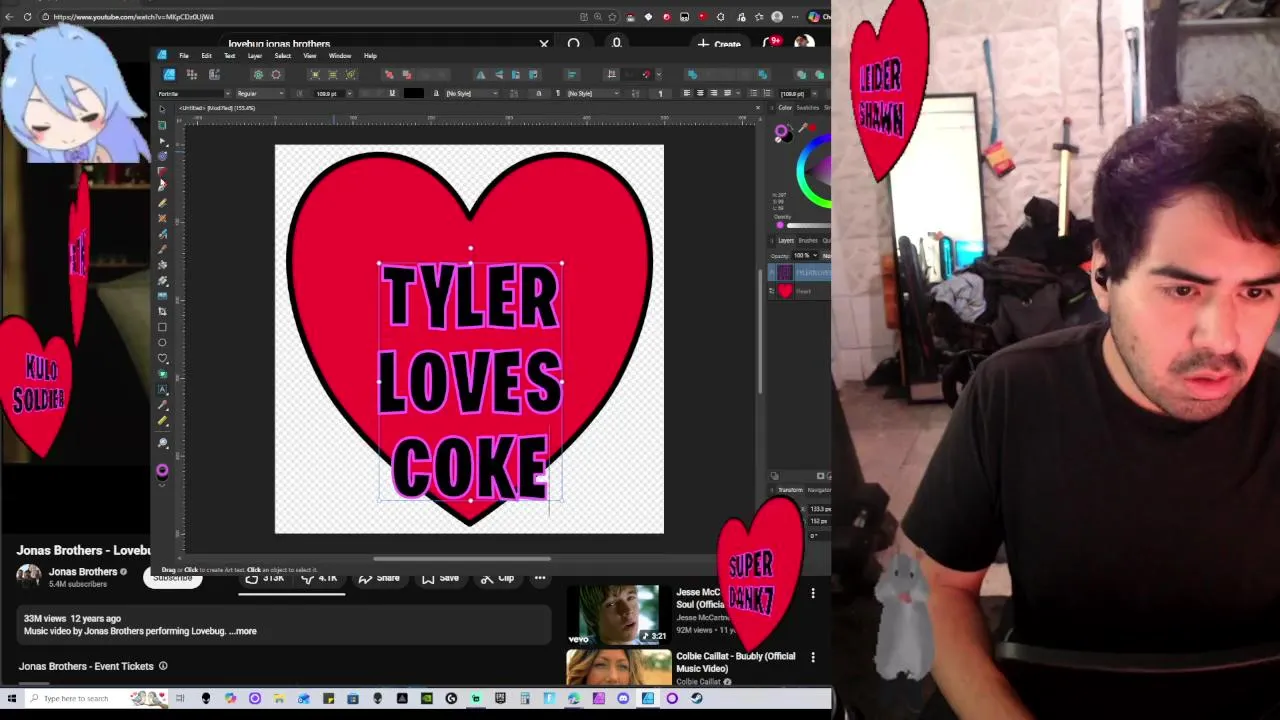This screenshot has width=1280, height=720.
Task: Switch to the Brushes tab
Action: (808, 240)
